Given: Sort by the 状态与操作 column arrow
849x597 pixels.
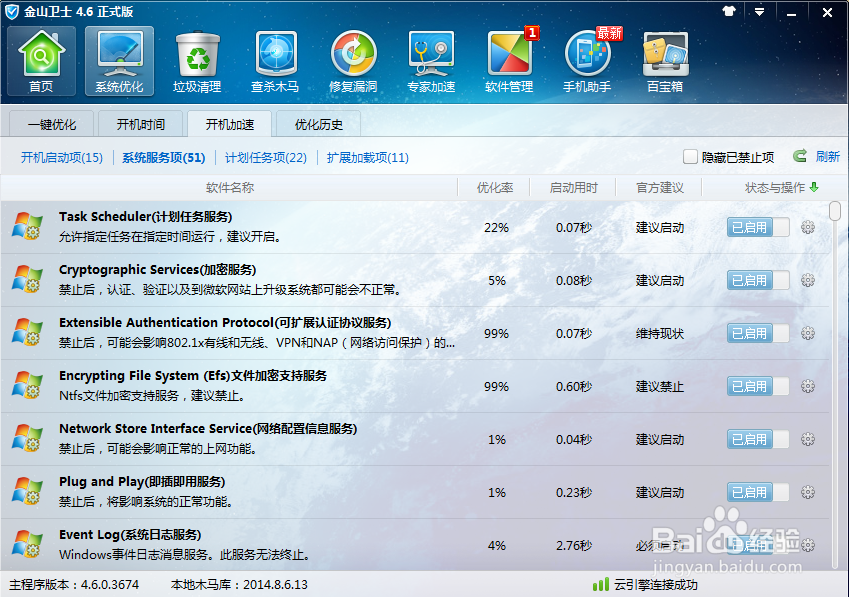Looking at the screenshot, I should coord(814,187).
